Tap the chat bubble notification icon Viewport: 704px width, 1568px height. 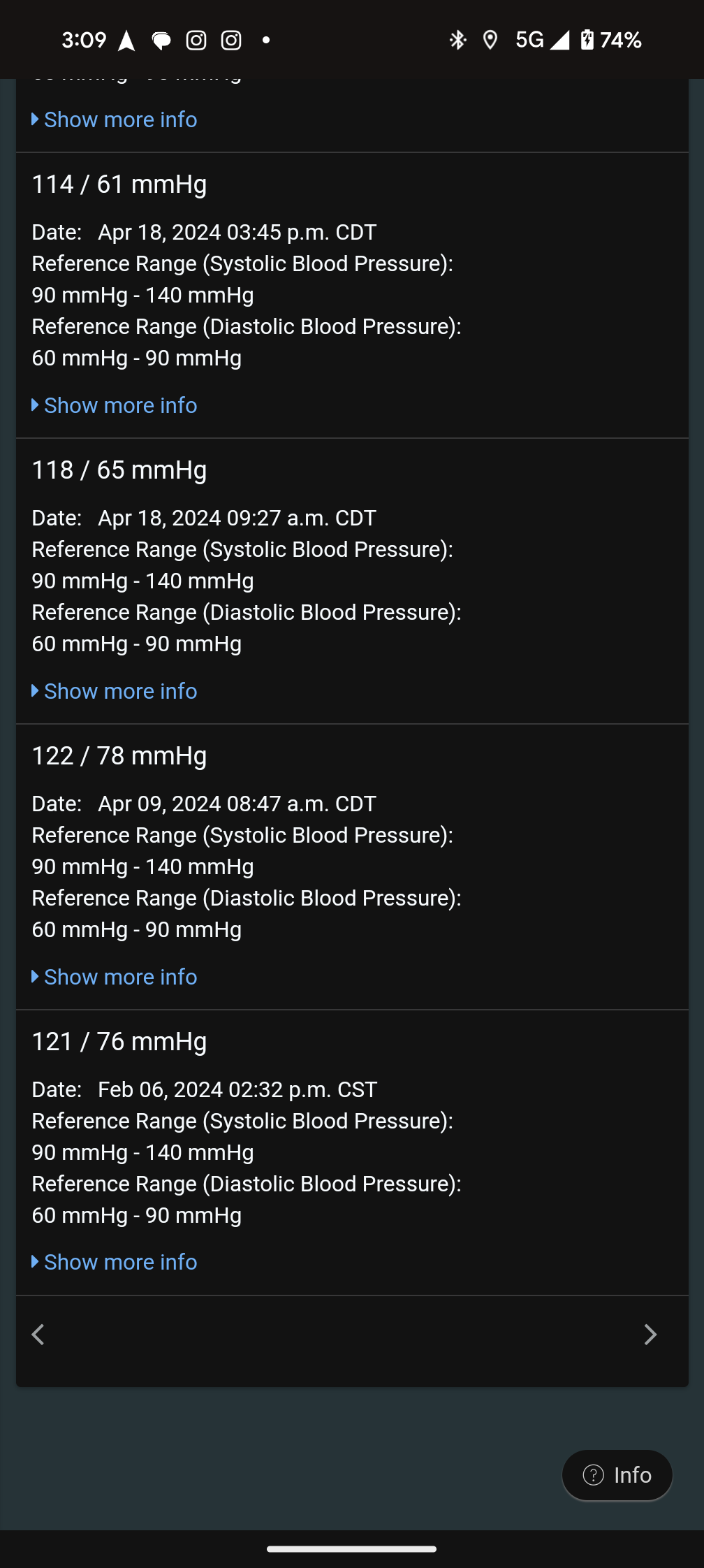(161, 41)
